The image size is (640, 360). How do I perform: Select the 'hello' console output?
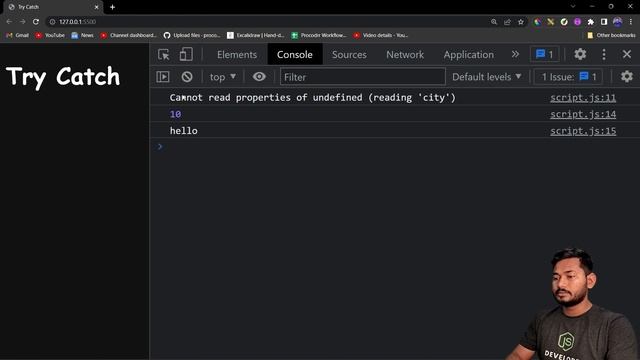(184, 131)
